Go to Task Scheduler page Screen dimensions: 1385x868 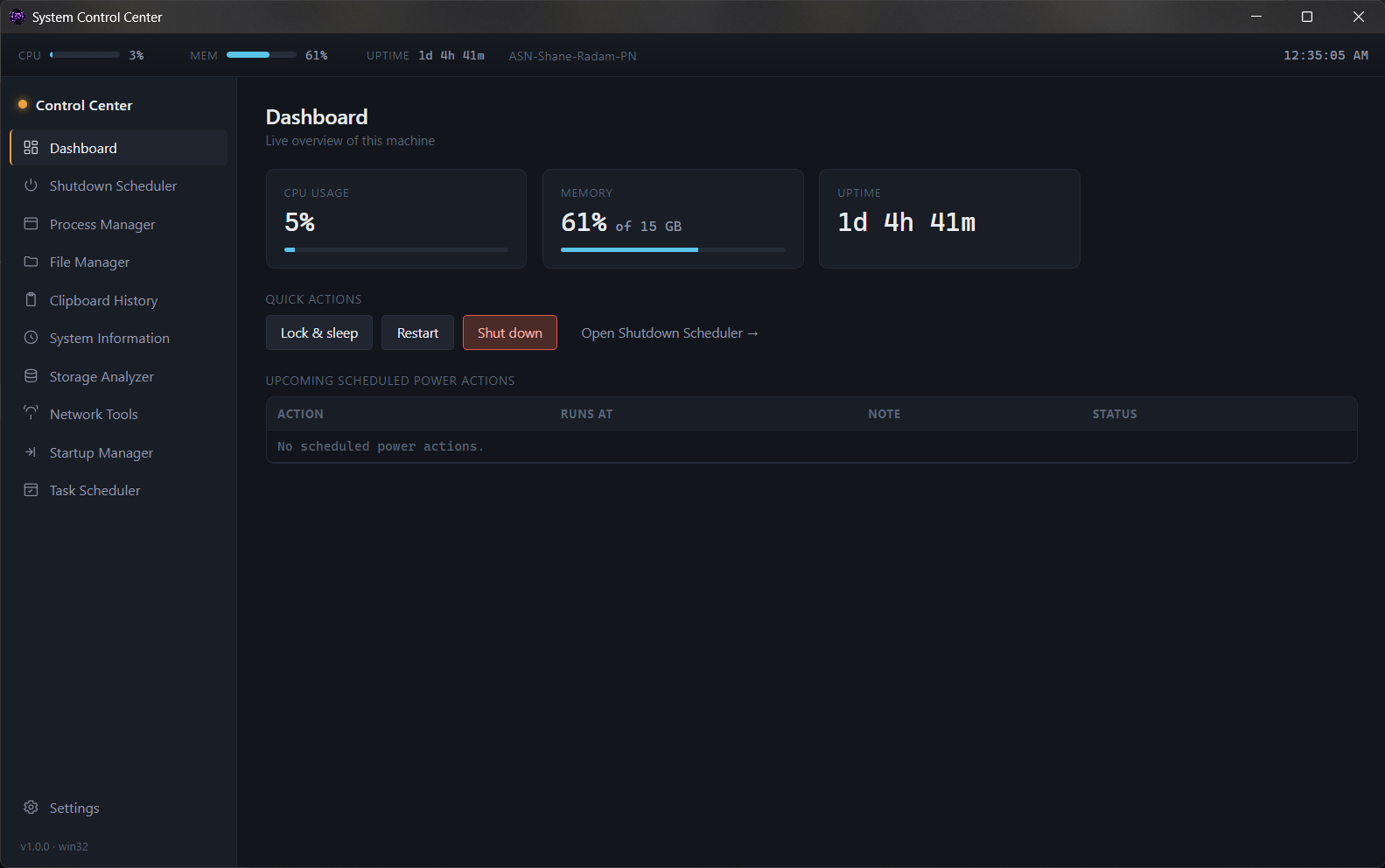pyautogui.click(x=118, y=490)
